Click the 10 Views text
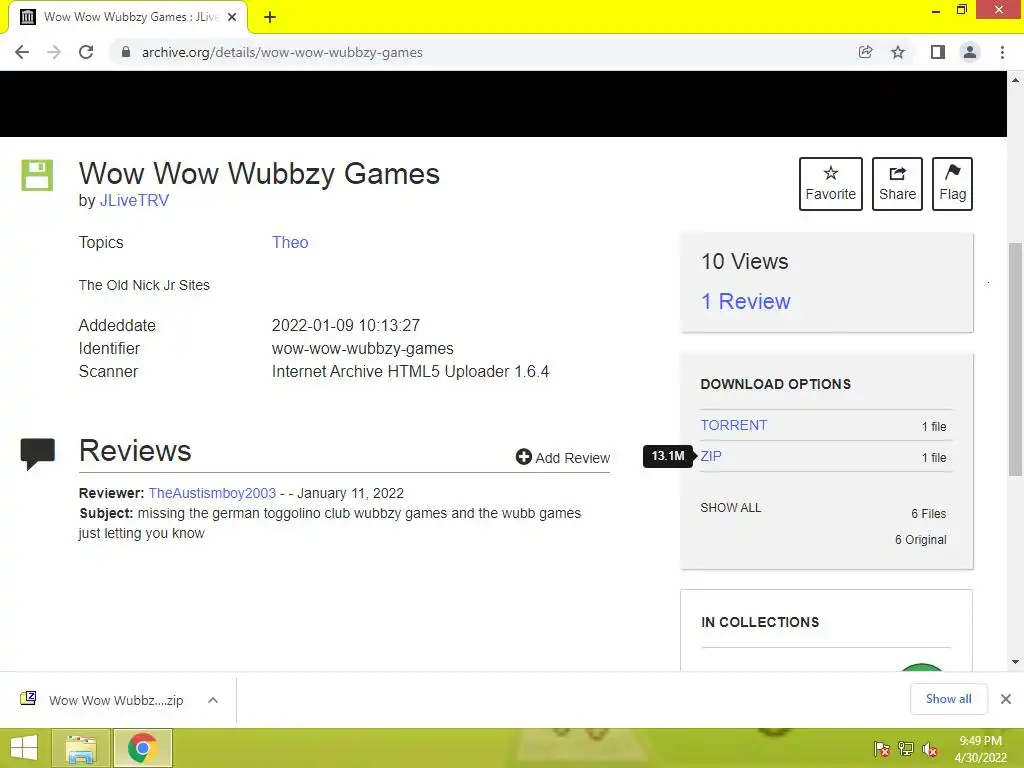Image resolution: width=1024 pixels, height=768 pixels. 744,261
